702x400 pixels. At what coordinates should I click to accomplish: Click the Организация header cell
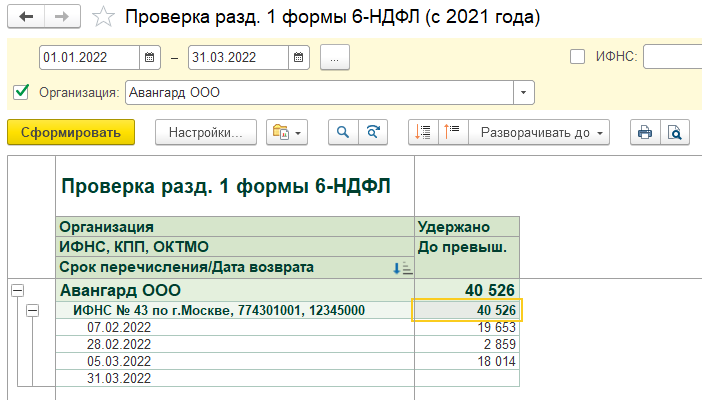coord(235,227)
